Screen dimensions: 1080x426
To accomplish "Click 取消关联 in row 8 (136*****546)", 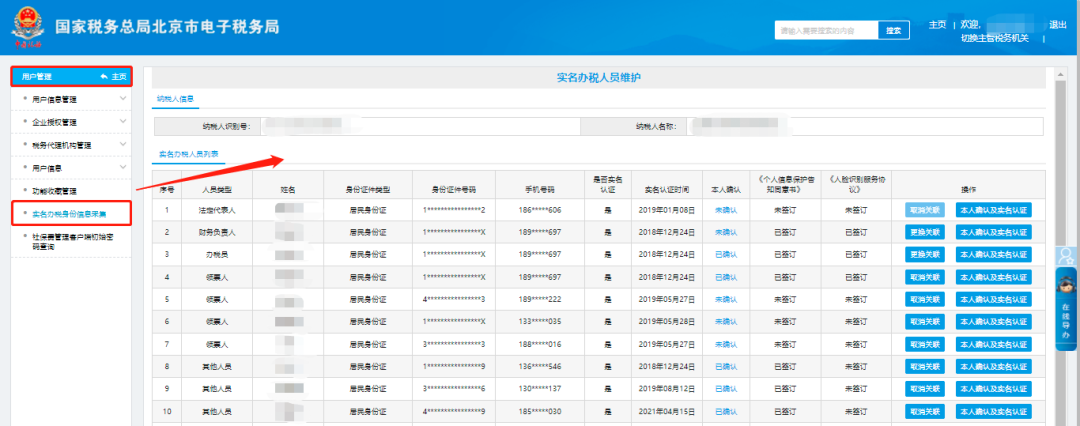I will pyautogui.click(x=925, y=367).
